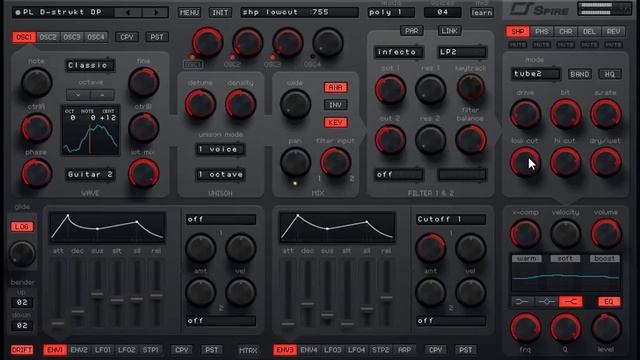Click the cut 1 filter knob
Viewport: 640px width, 360px height.
tap(390, 89)
